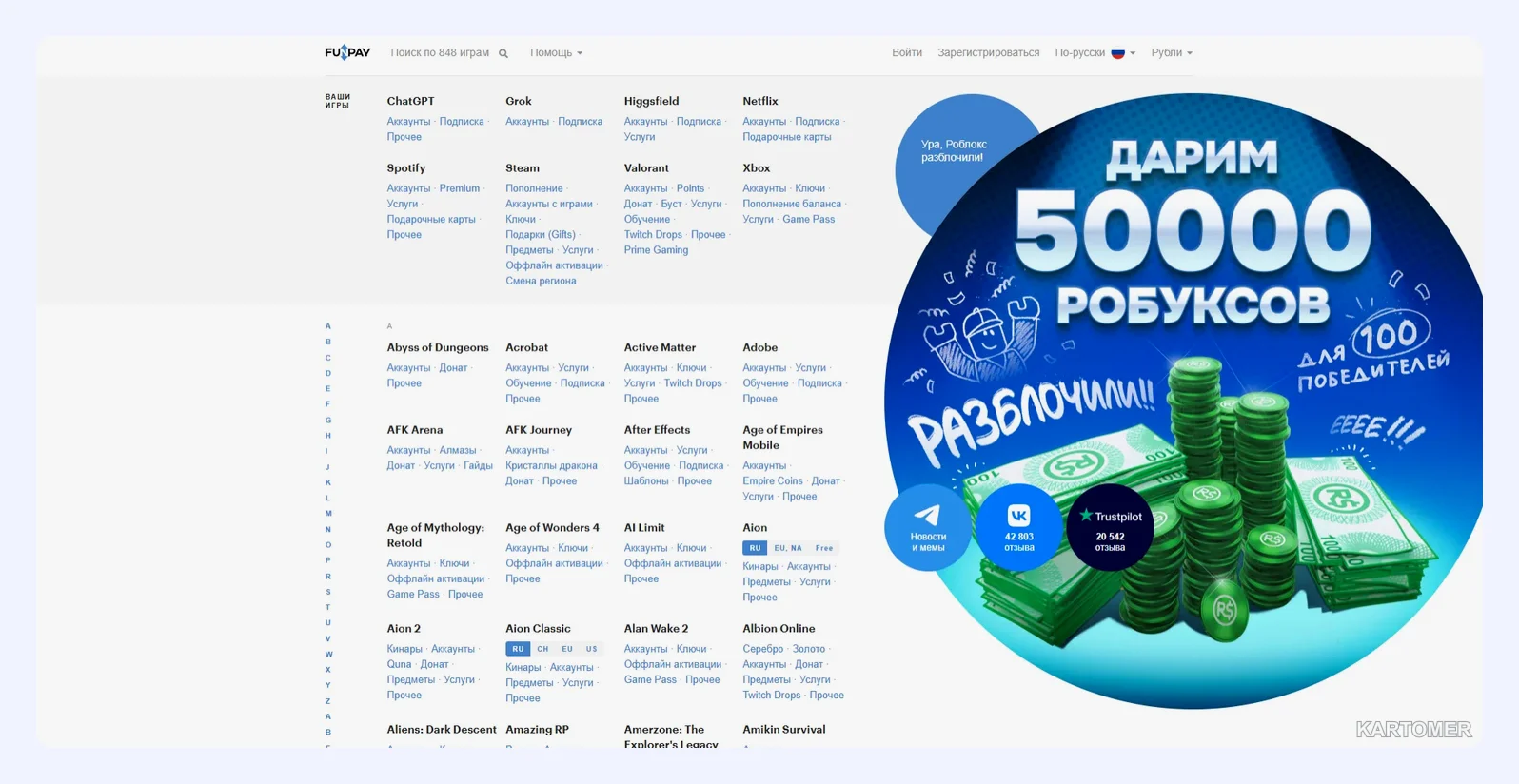Viewport: 1519px width, 784px height.
Task: Open the Помощь dropdown menu
Action: coord(556,53)
